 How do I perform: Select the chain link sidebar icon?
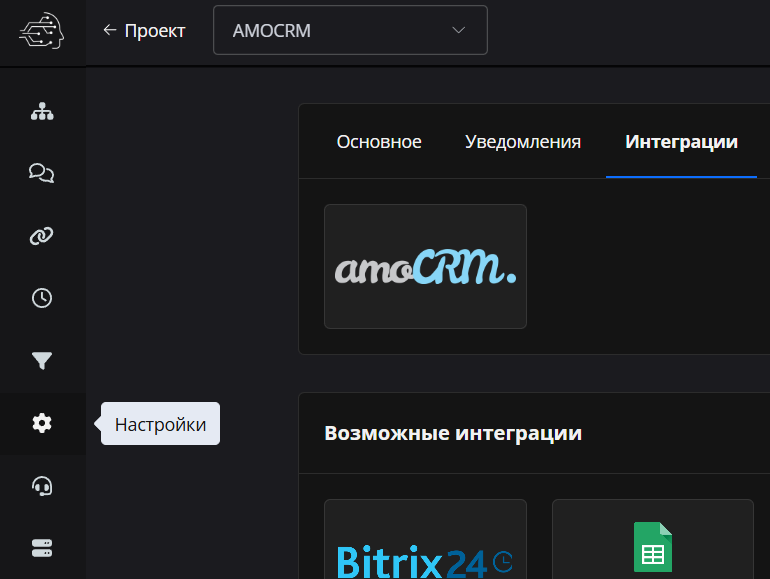coord(41,236)
